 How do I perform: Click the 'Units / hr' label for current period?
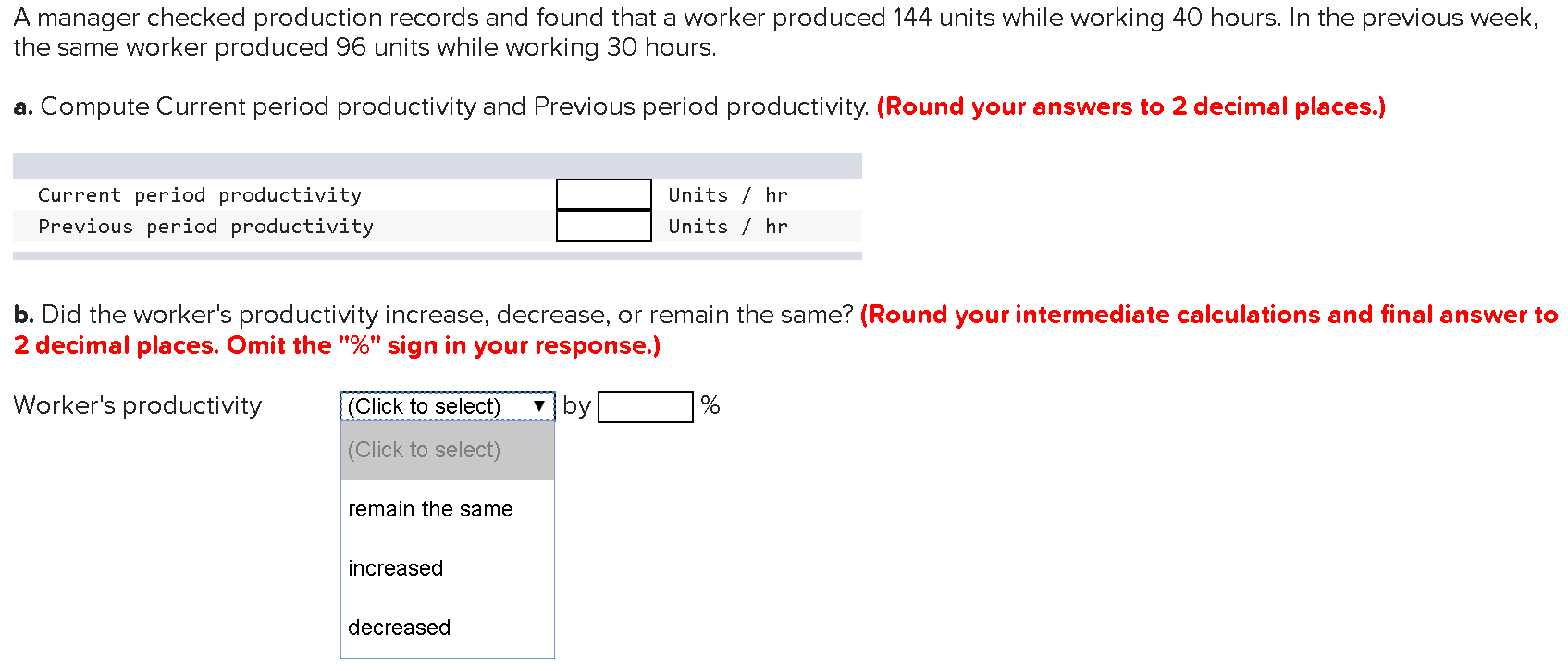(x=727, y=194)
